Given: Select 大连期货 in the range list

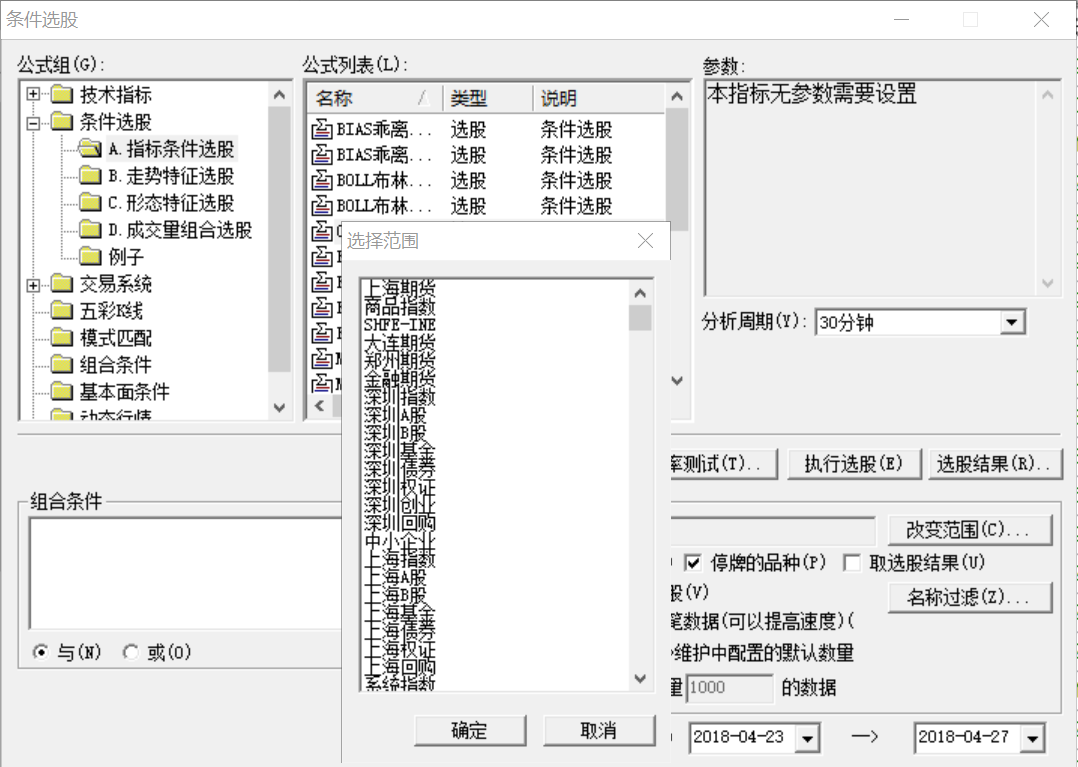Looking at the screenshot, I should [399, 342].
